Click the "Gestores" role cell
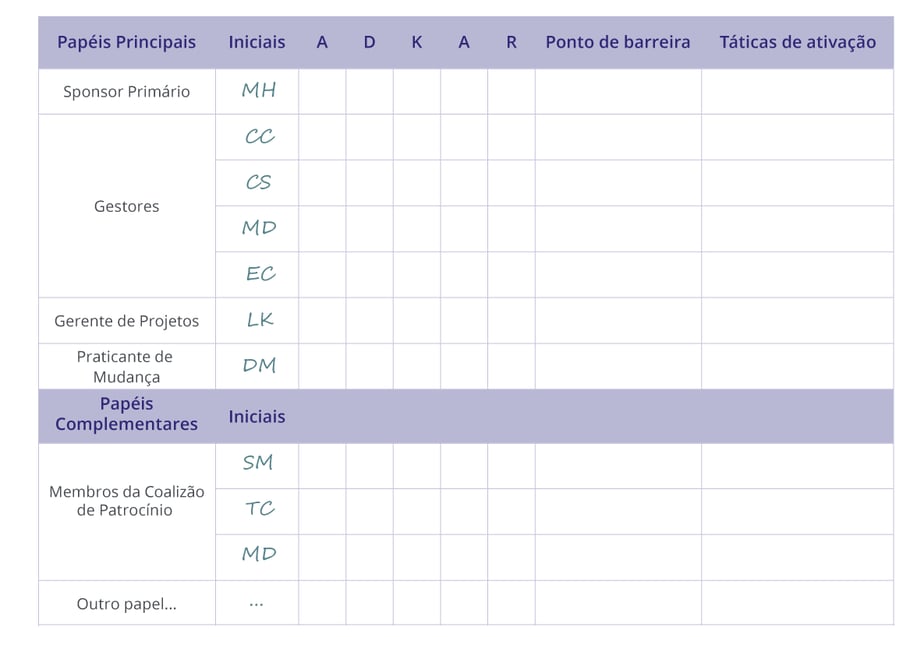This screenshot has height=648, width=917. [x=126, y=206]
